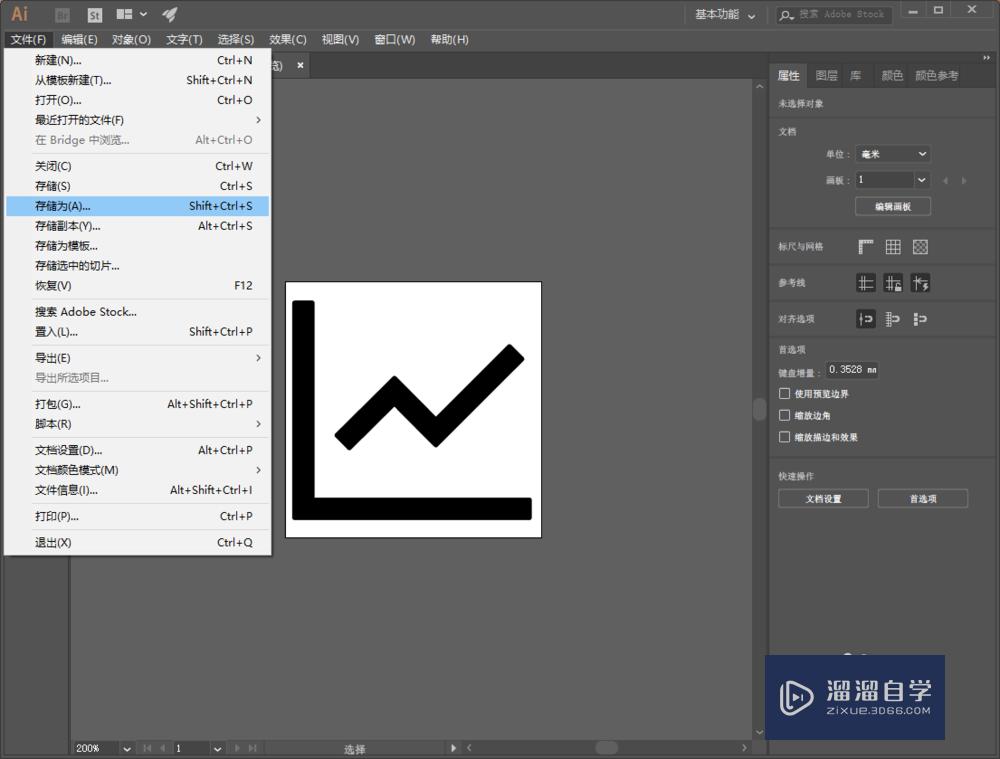Toggle the grid display icon

[x=893, y=246]
